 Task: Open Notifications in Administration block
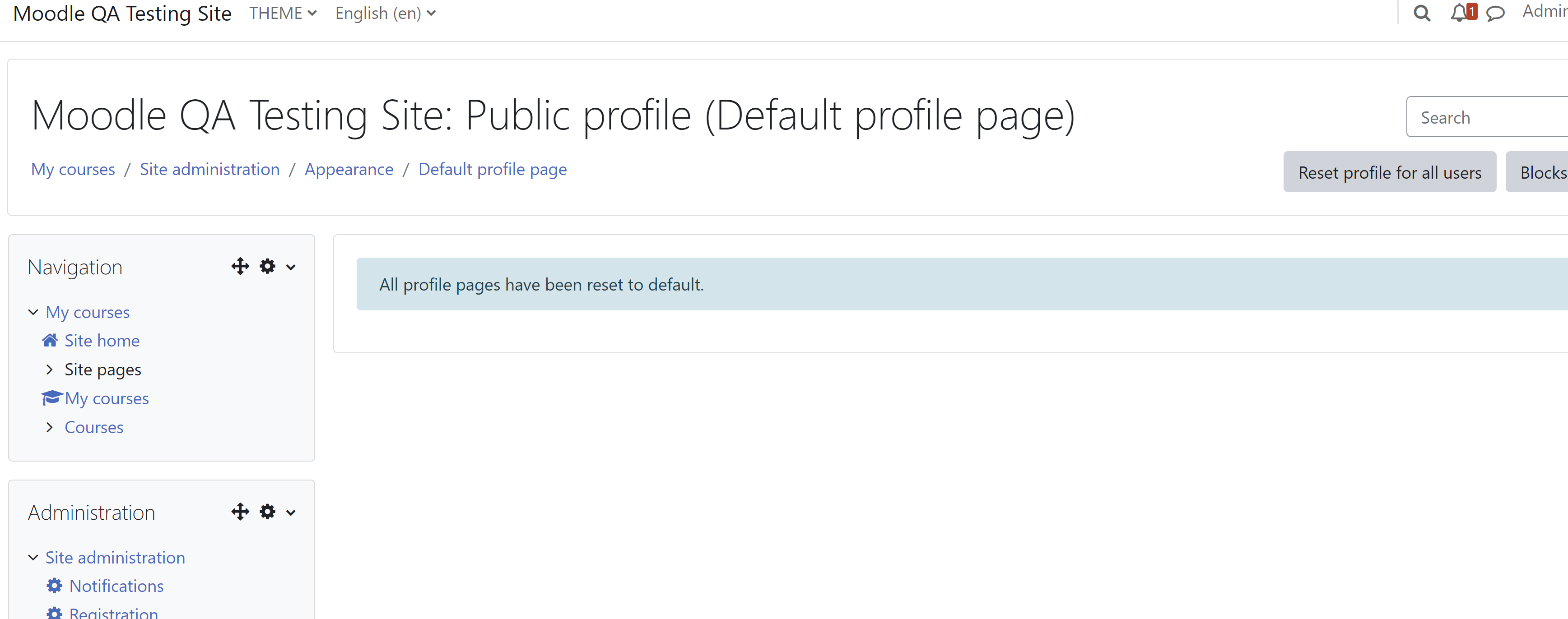pyautogui.click(x=116, y=586)
